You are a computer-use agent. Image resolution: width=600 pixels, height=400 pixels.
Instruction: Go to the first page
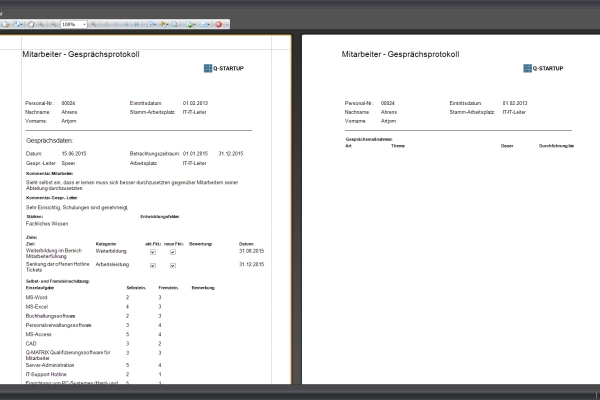(106, 24)
